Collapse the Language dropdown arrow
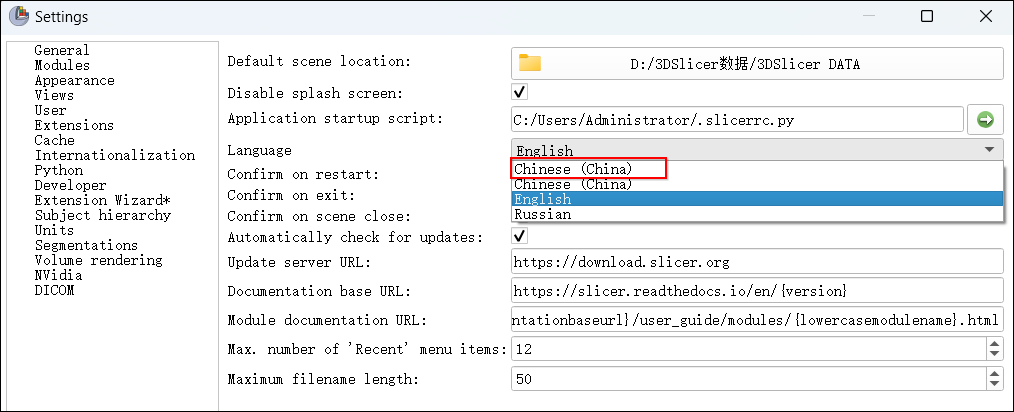Screen dimensions: 1014x412 click(x=989, y=150)
